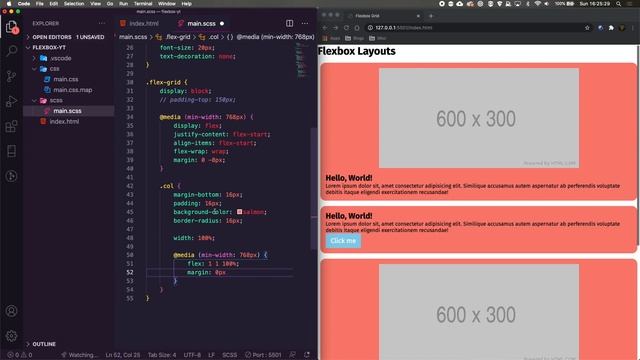This screenshot has height=360, width=640.
Task: Change language mode SCSS in status bar
Action: (x=229, y=355)
